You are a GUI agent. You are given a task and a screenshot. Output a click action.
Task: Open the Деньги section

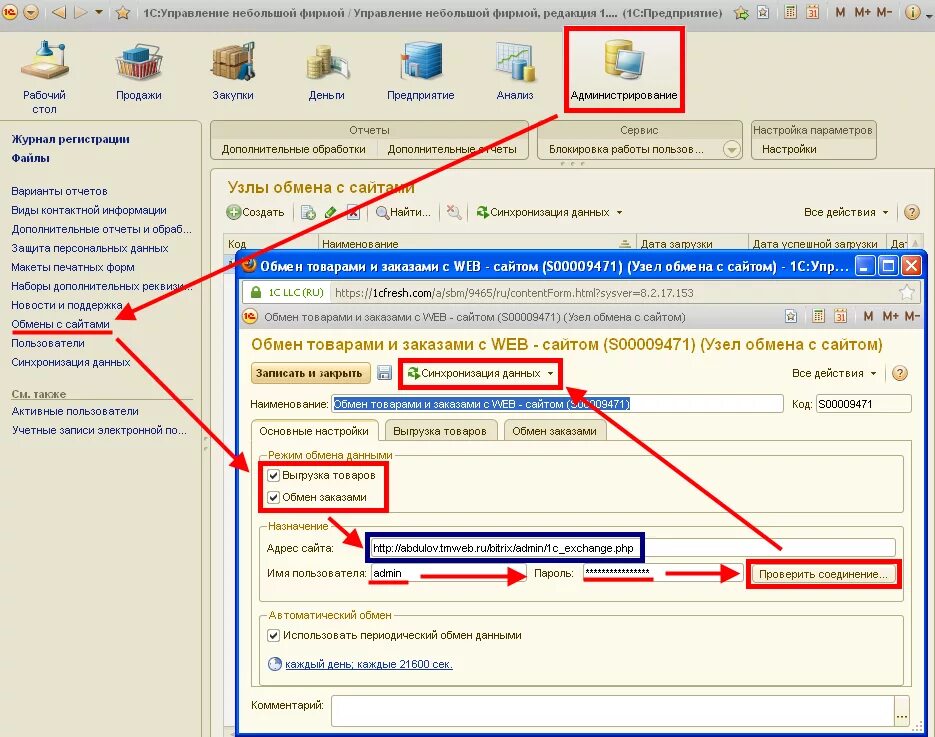pos(327,71)
